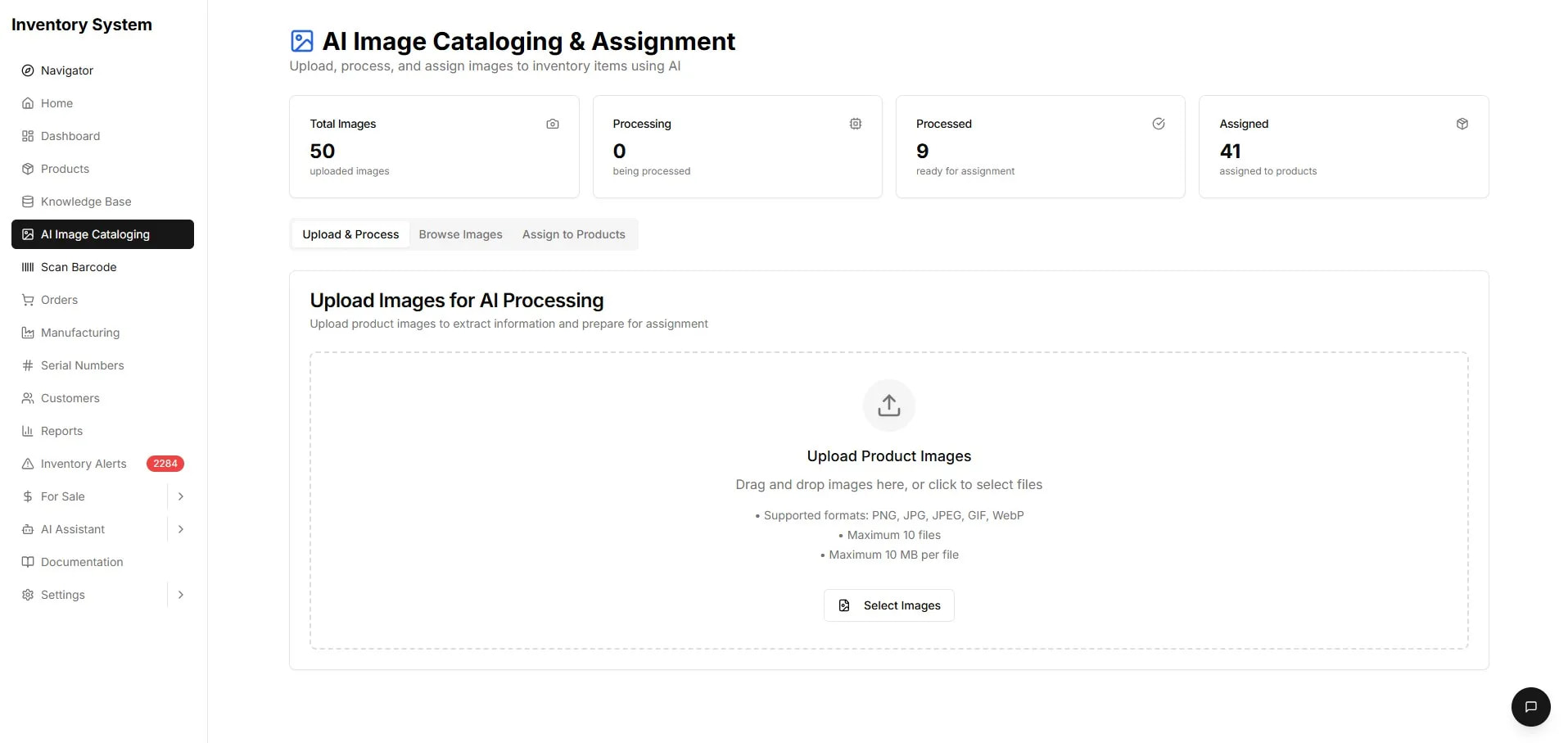Open the Manufacturing page
This screenshot has height=743, width=1568.
[x=102, y=333]
